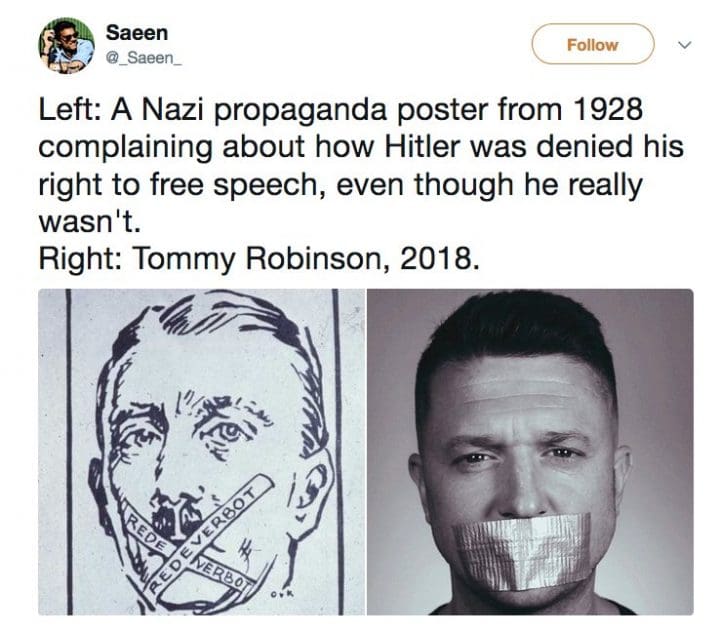Click the Follow button
Screen dimensions: 720x632
point(592,44)
